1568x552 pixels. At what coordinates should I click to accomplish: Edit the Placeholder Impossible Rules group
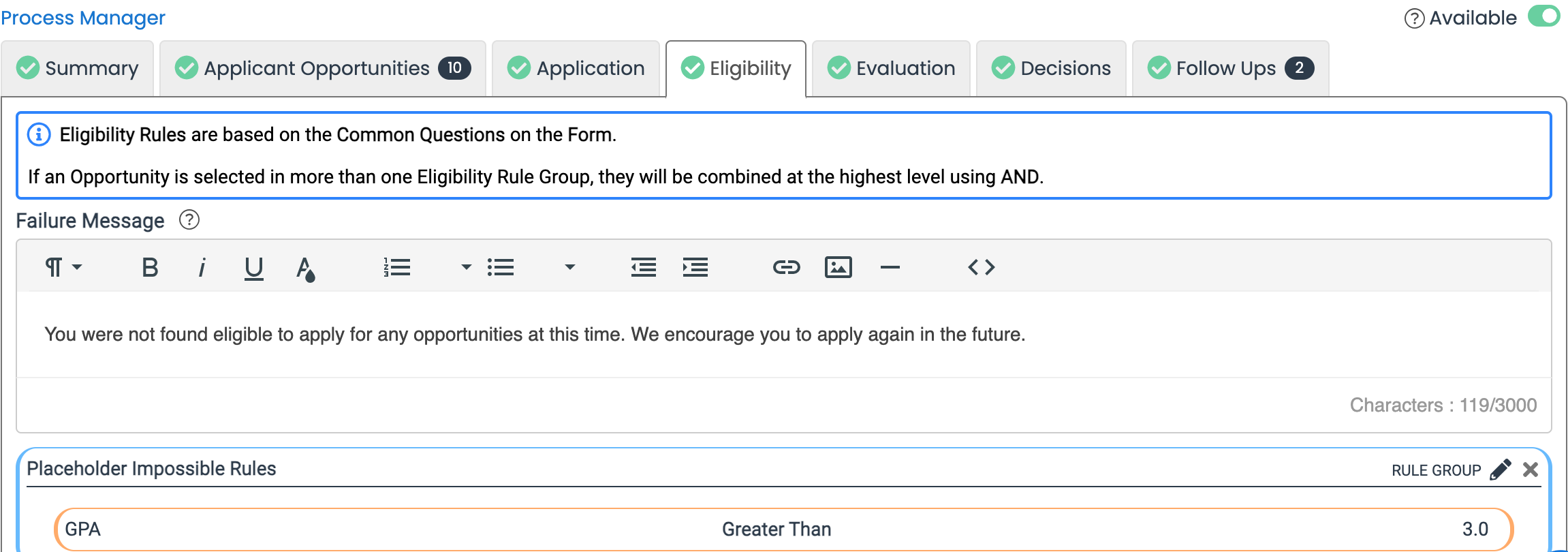(x=1500, y=470)
